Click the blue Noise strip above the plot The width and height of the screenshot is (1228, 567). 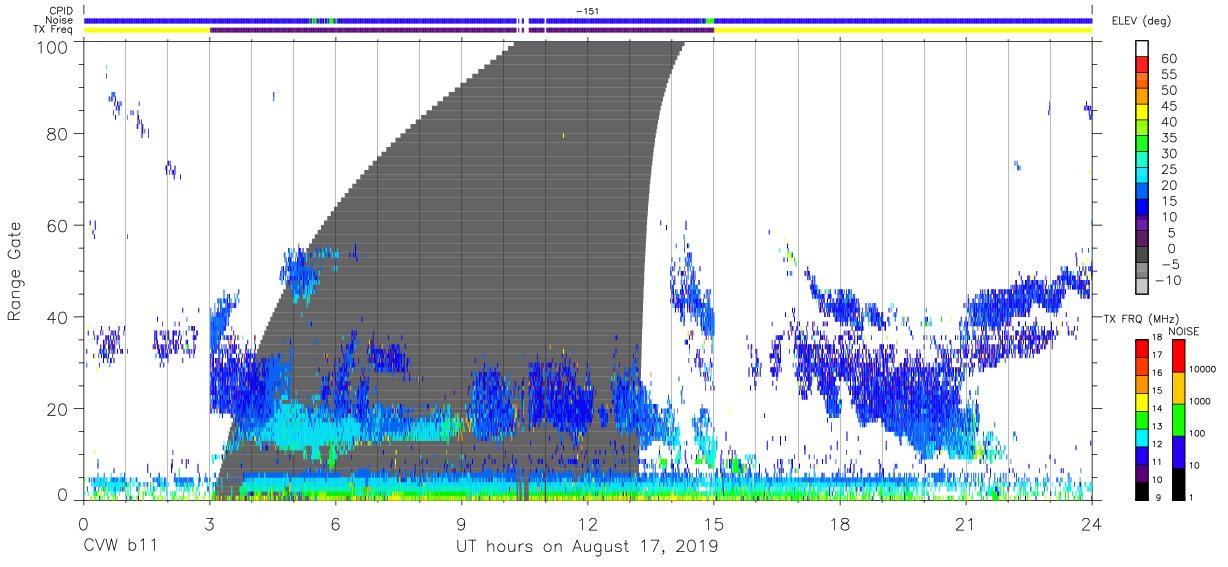click(x=588, y=20)
